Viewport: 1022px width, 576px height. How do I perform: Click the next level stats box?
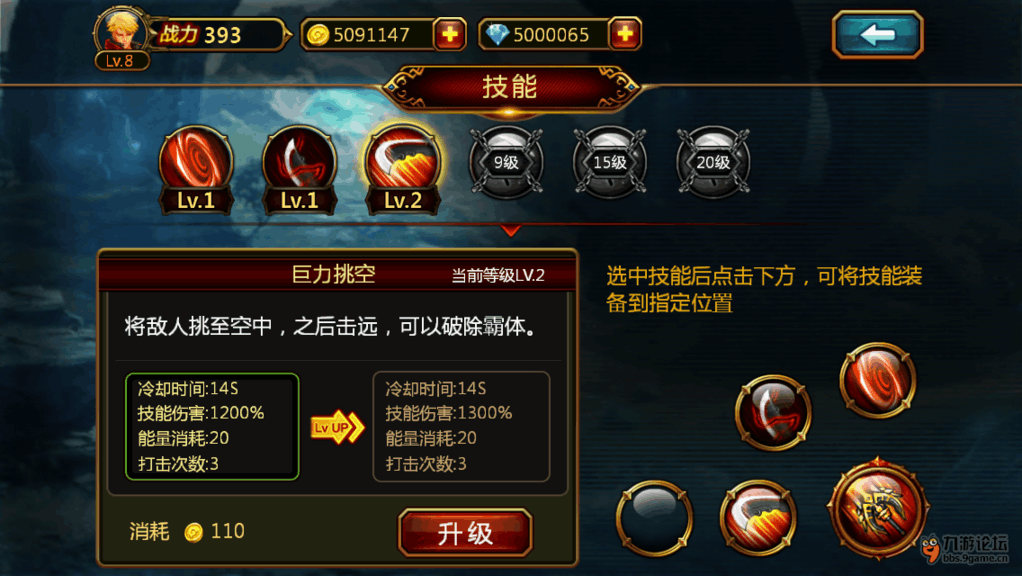click(x=461, y=427)
